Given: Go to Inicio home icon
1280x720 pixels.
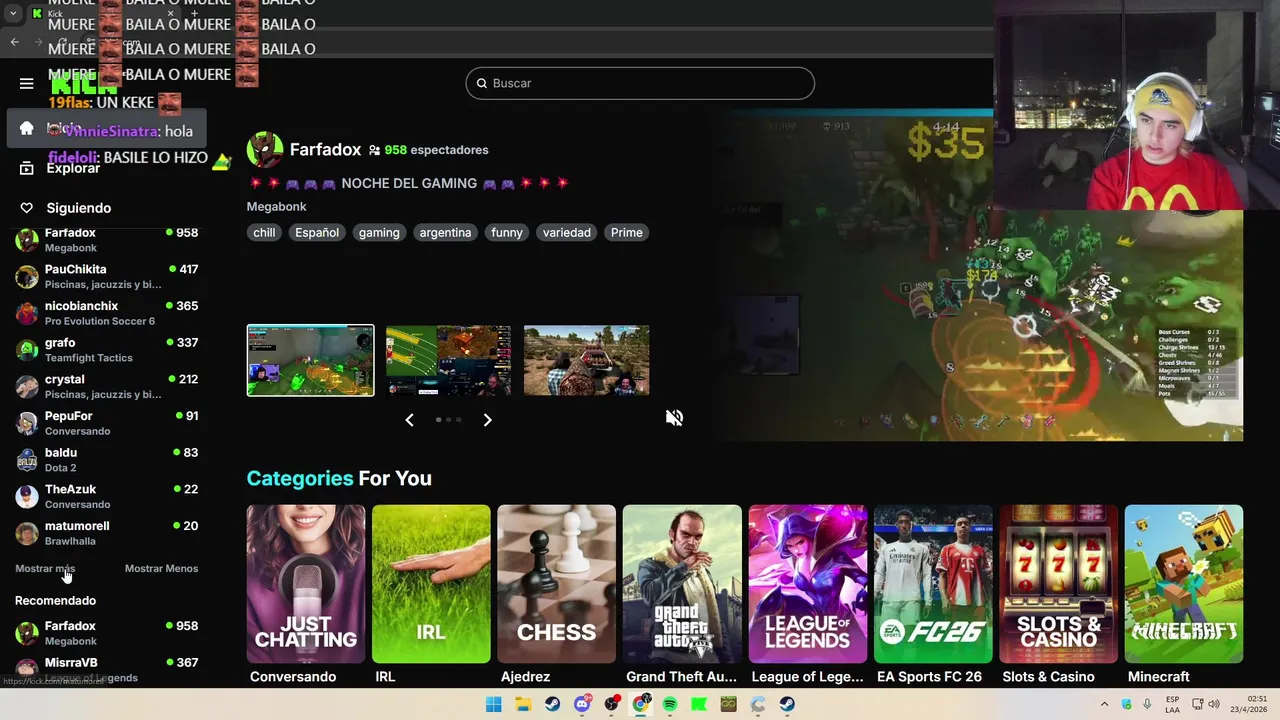Looking at the screenshot, I should tap(27, 128).
